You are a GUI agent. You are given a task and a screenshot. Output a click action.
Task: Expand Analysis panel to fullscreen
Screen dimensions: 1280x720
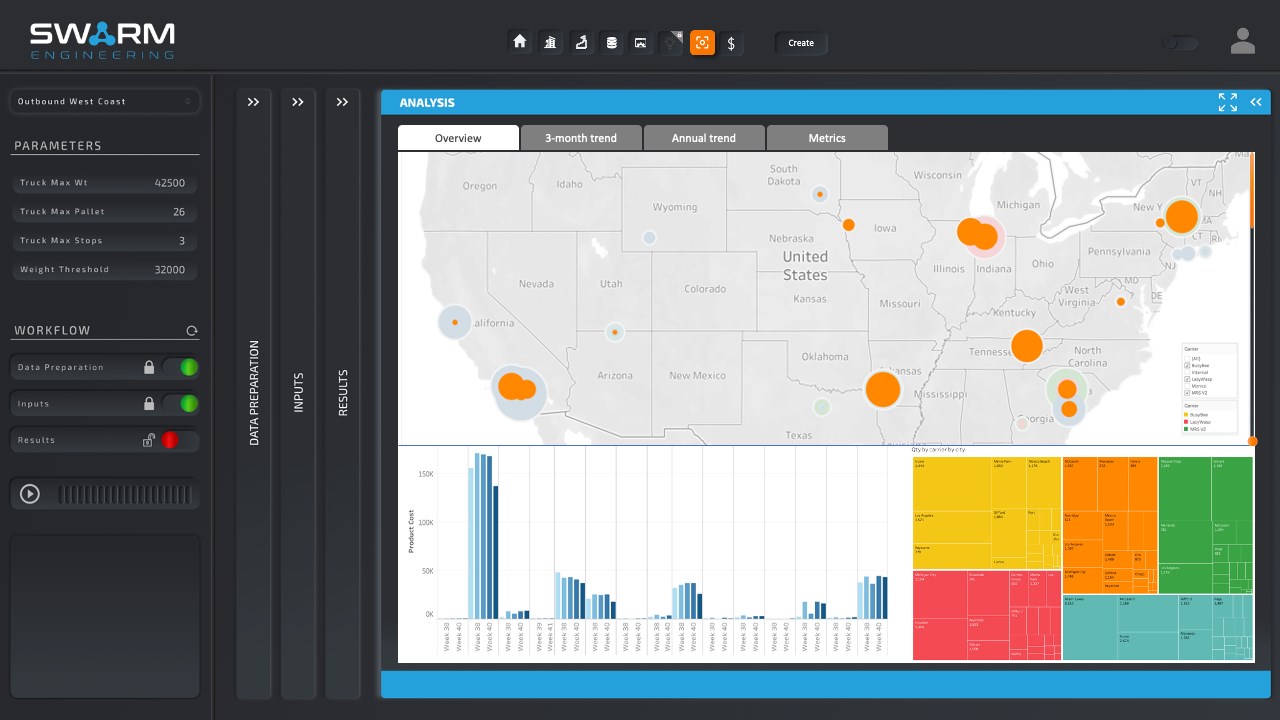(1228, 102)
